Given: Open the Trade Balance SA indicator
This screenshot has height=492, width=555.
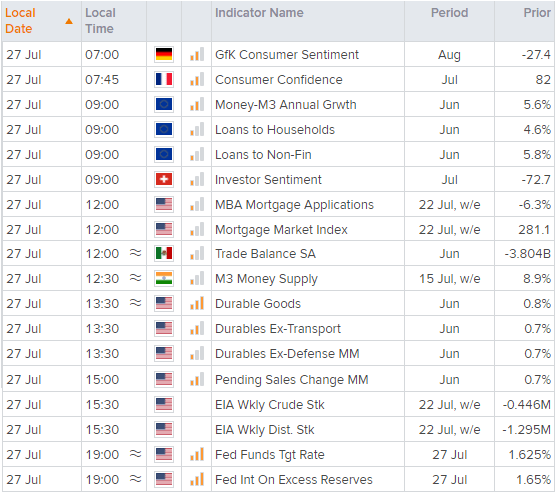Looking at the screenshot, I should (265, 254).
